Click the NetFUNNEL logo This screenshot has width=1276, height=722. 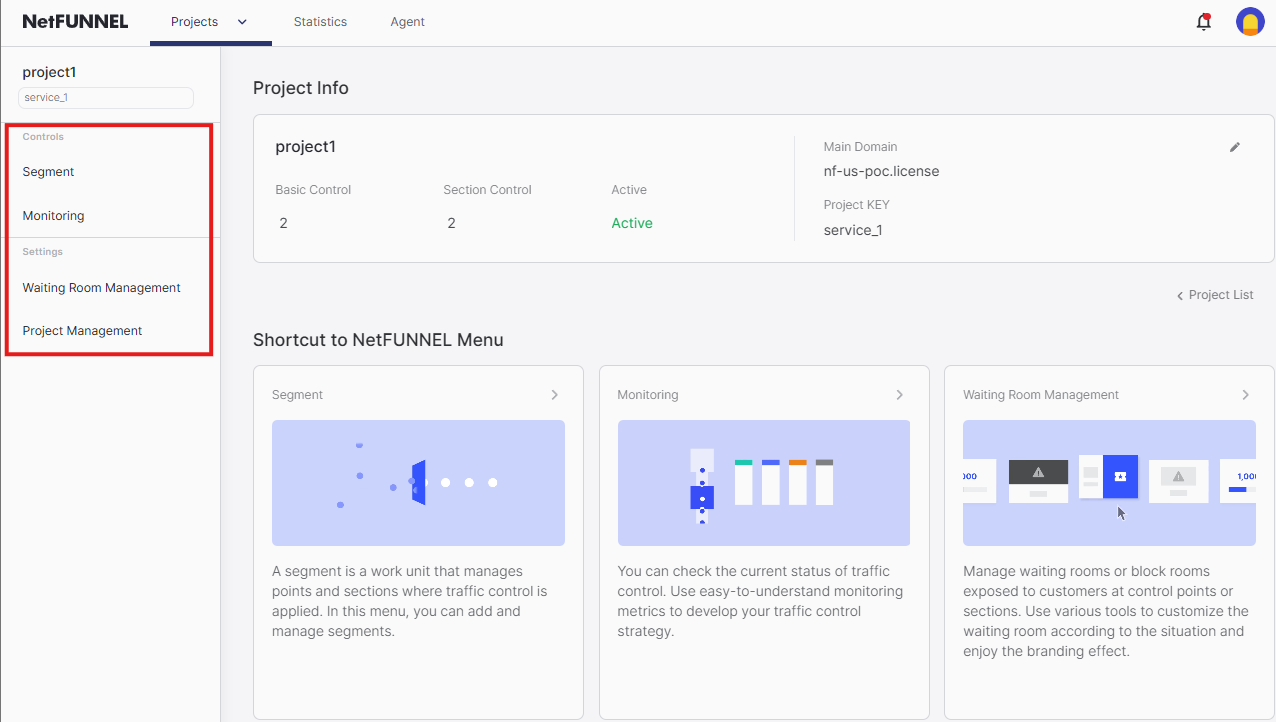click(x=76, y=21)
